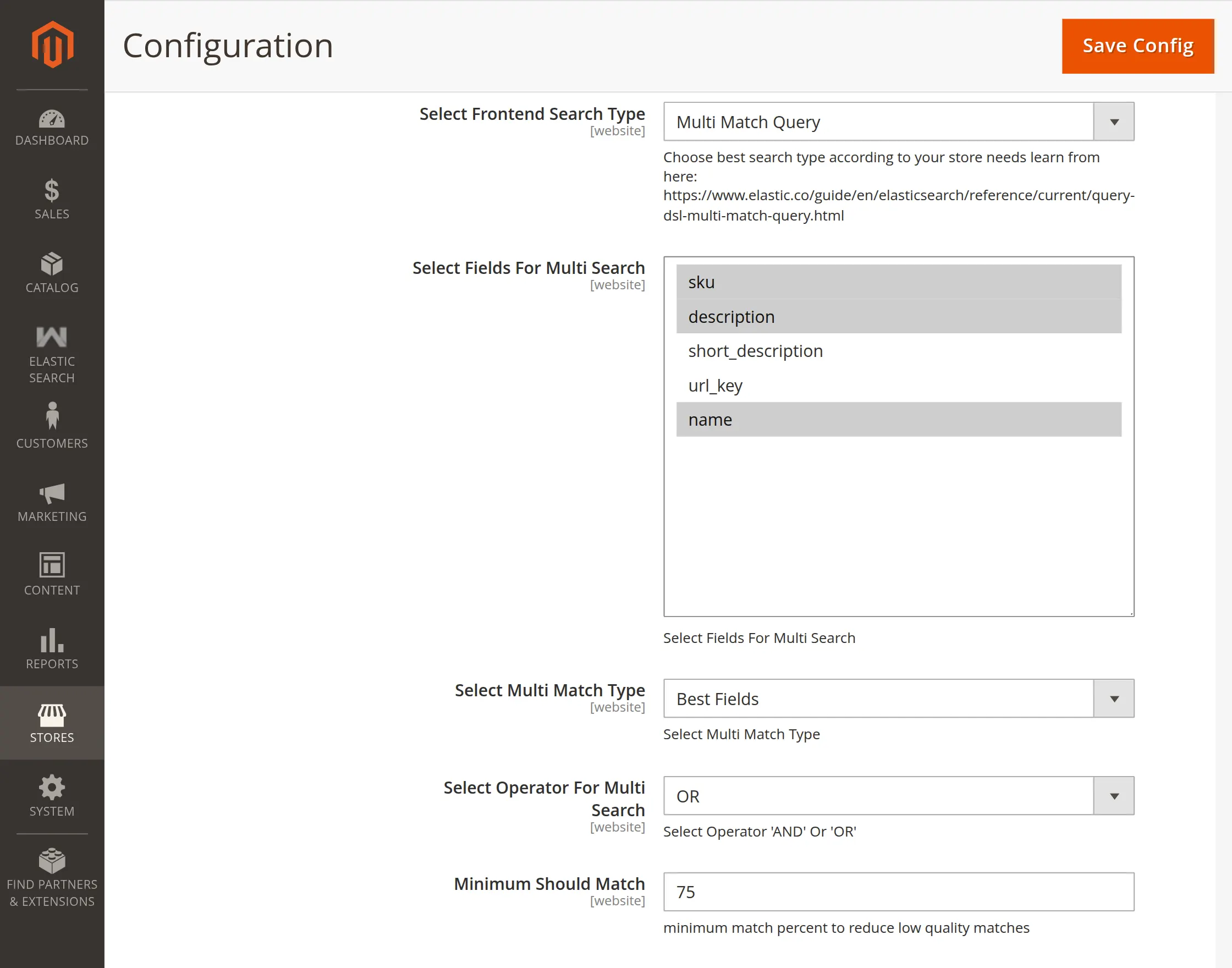
Task: Open the Reports bar chart icon
Action: tap(52, 640)
